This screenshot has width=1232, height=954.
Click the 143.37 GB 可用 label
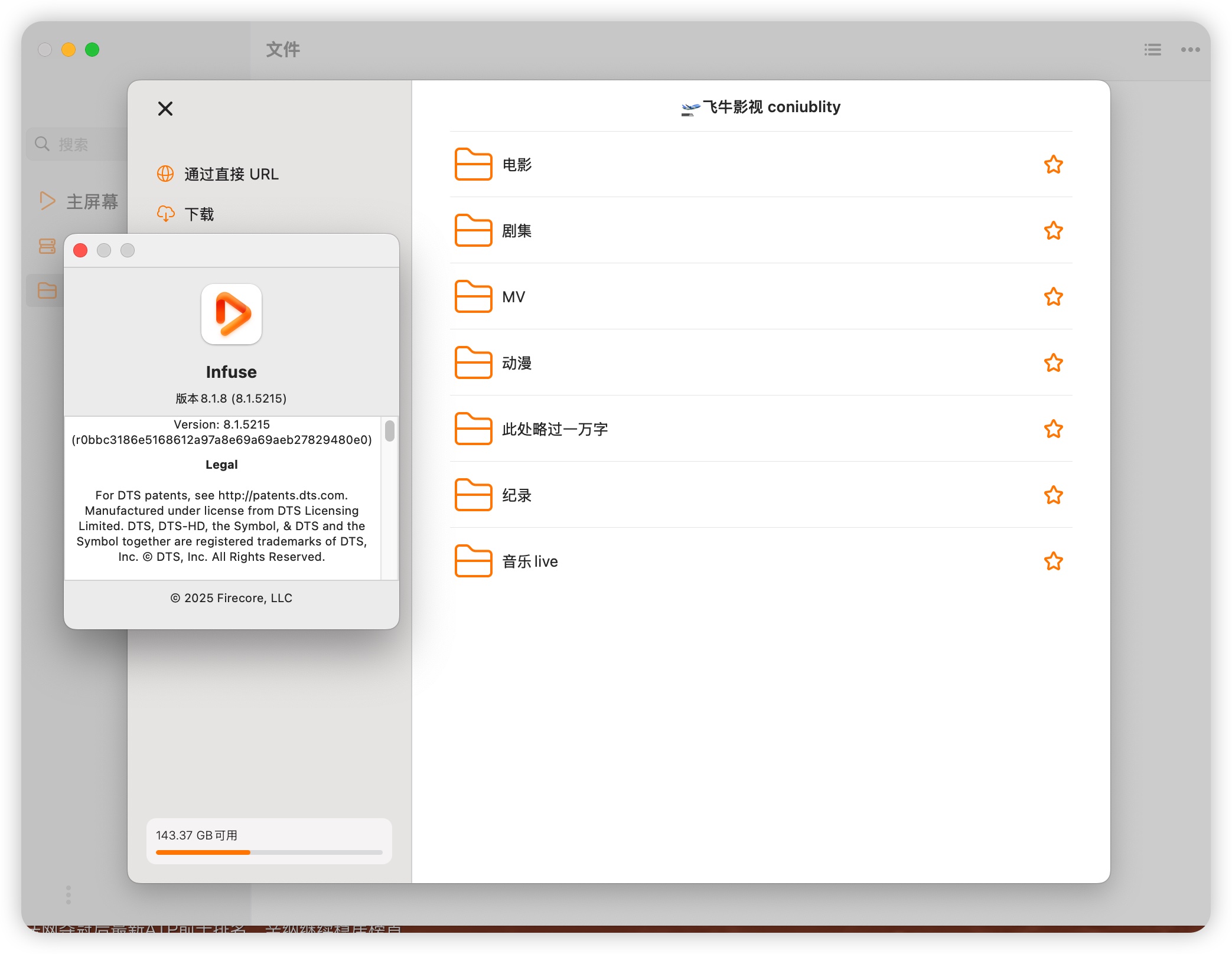[x=197, y=835]
